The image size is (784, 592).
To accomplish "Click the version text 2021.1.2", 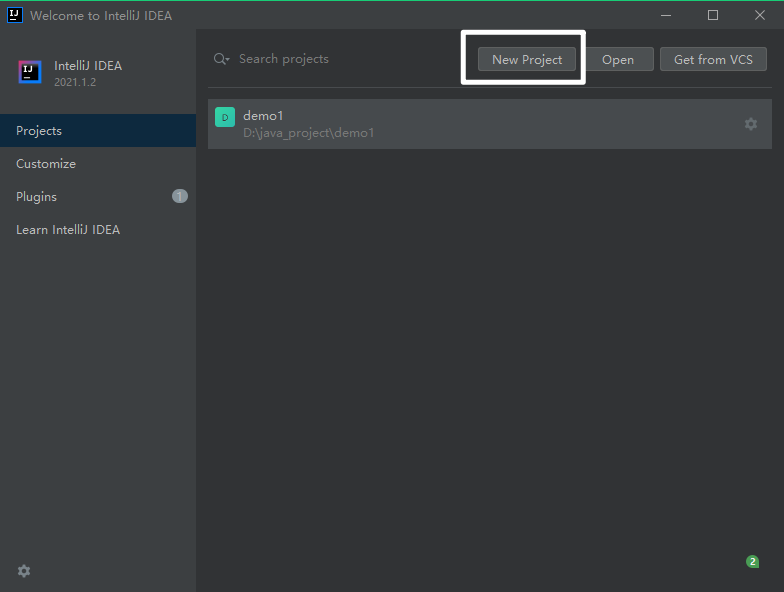I will point(75,82).
